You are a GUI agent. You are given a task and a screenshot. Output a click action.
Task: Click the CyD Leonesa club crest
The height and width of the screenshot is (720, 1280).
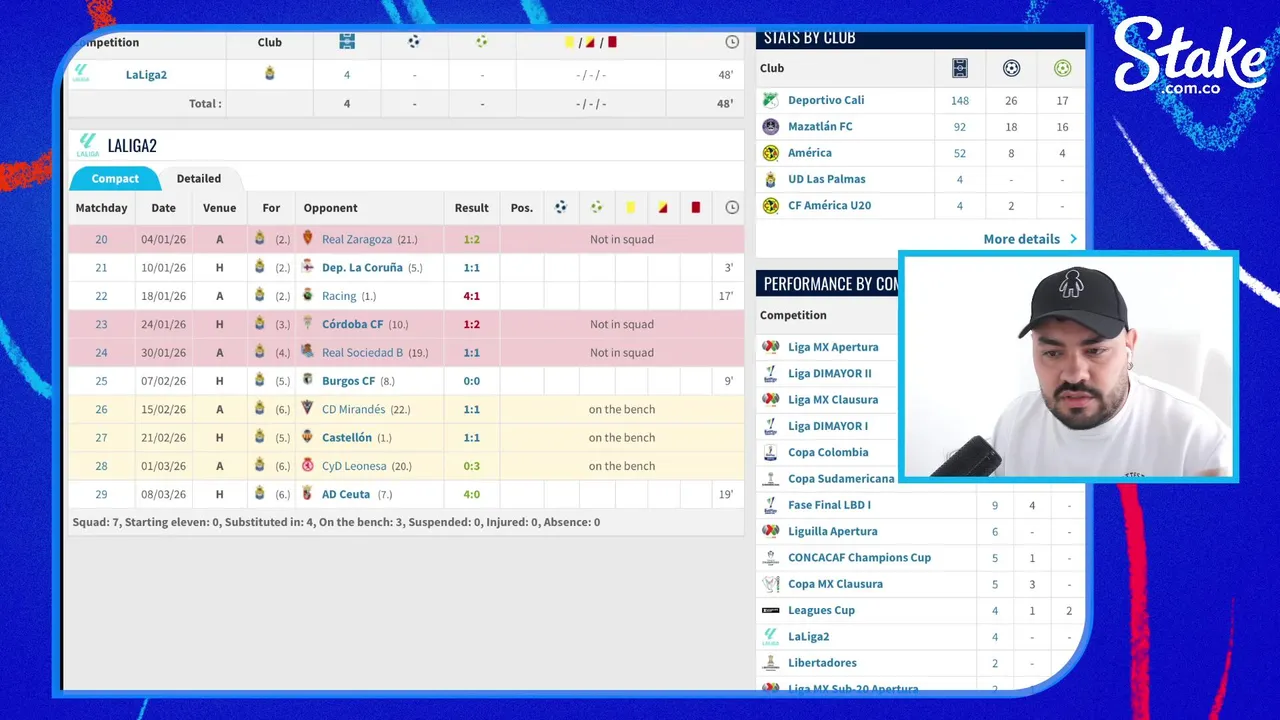(308, 465)
